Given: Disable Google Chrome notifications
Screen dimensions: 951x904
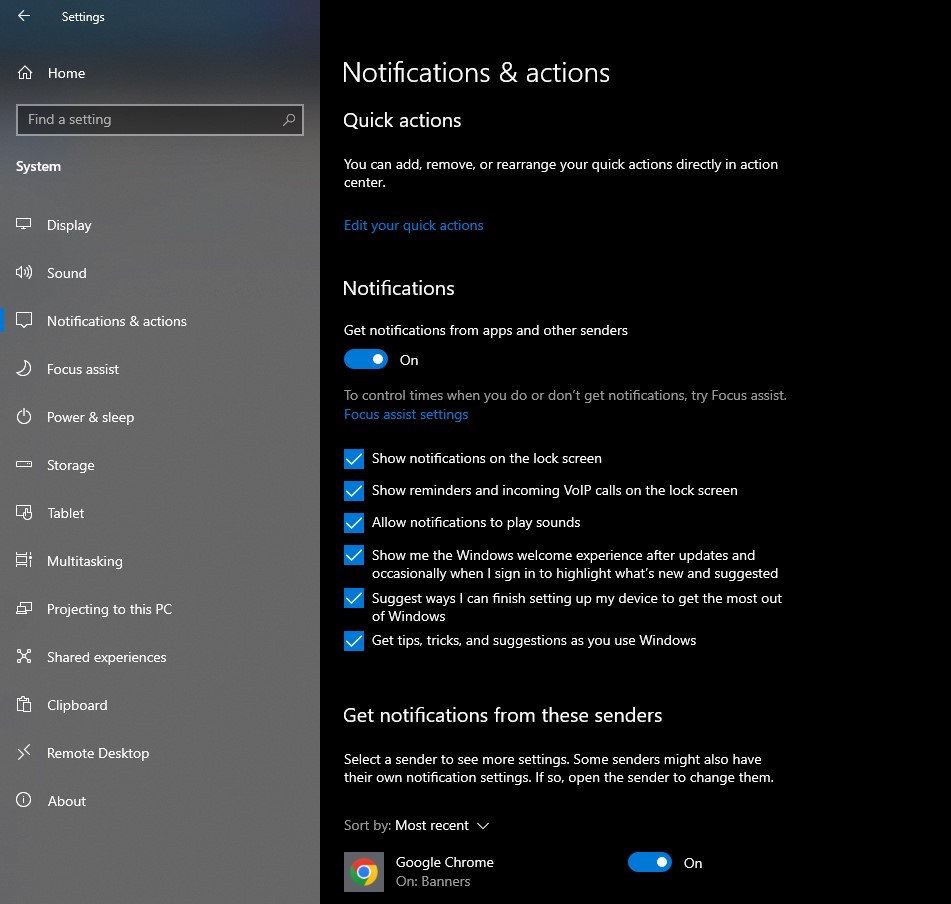Looking at the screenshot, I should [x=650, y=862].
